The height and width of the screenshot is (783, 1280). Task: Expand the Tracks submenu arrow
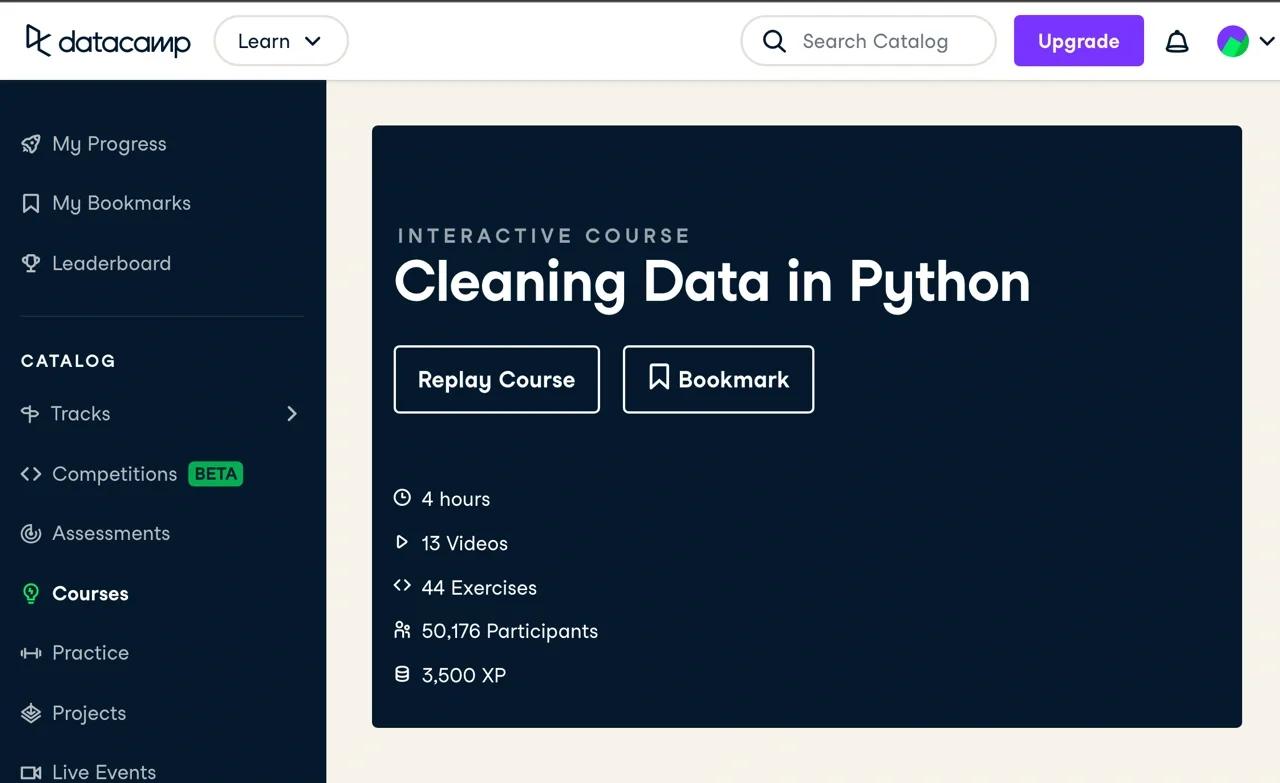(292, 413)
